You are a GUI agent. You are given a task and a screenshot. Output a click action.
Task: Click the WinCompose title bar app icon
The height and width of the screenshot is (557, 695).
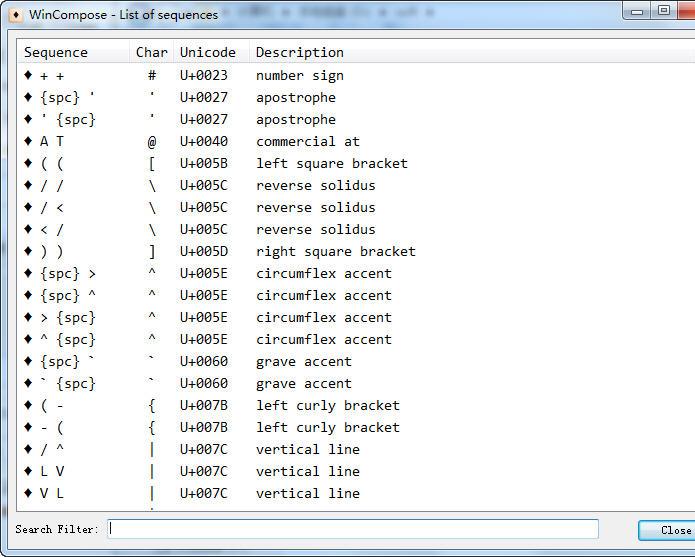16,15
